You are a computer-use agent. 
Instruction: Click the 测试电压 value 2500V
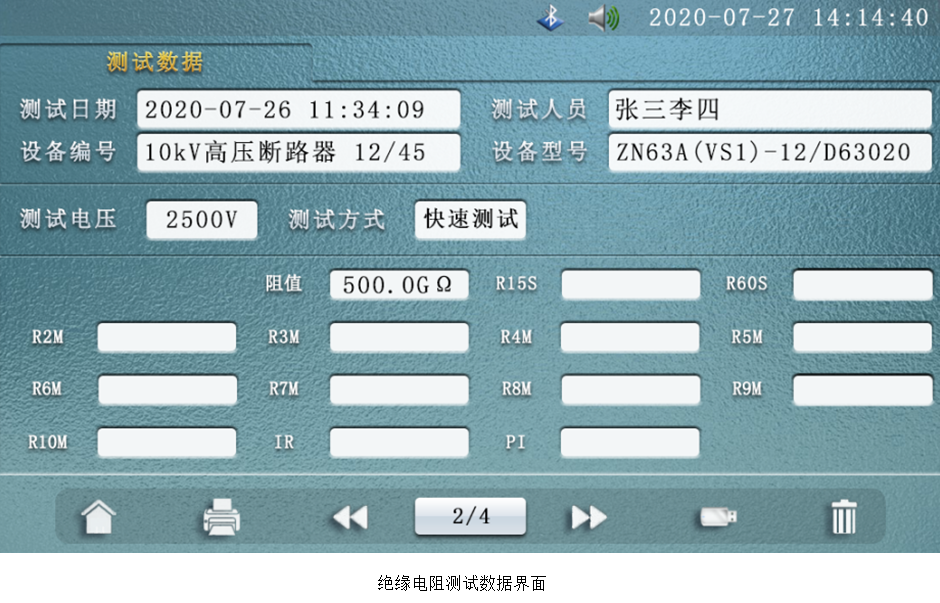(x=202, y=220)
